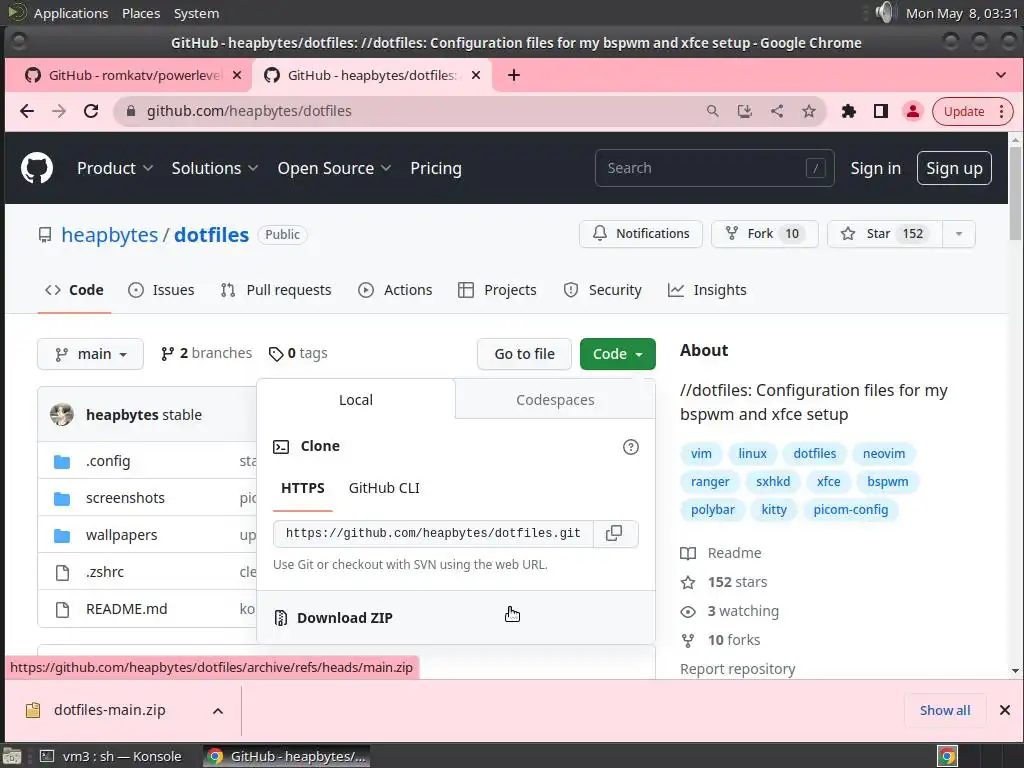
Task: Switch to Konsole in taskbar
Action: (111, 756)
